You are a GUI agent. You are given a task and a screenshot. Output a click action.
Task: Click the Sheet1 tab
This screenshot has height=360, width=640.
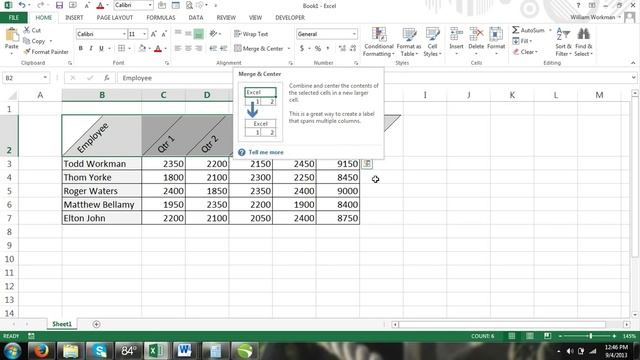coord(62,324)
